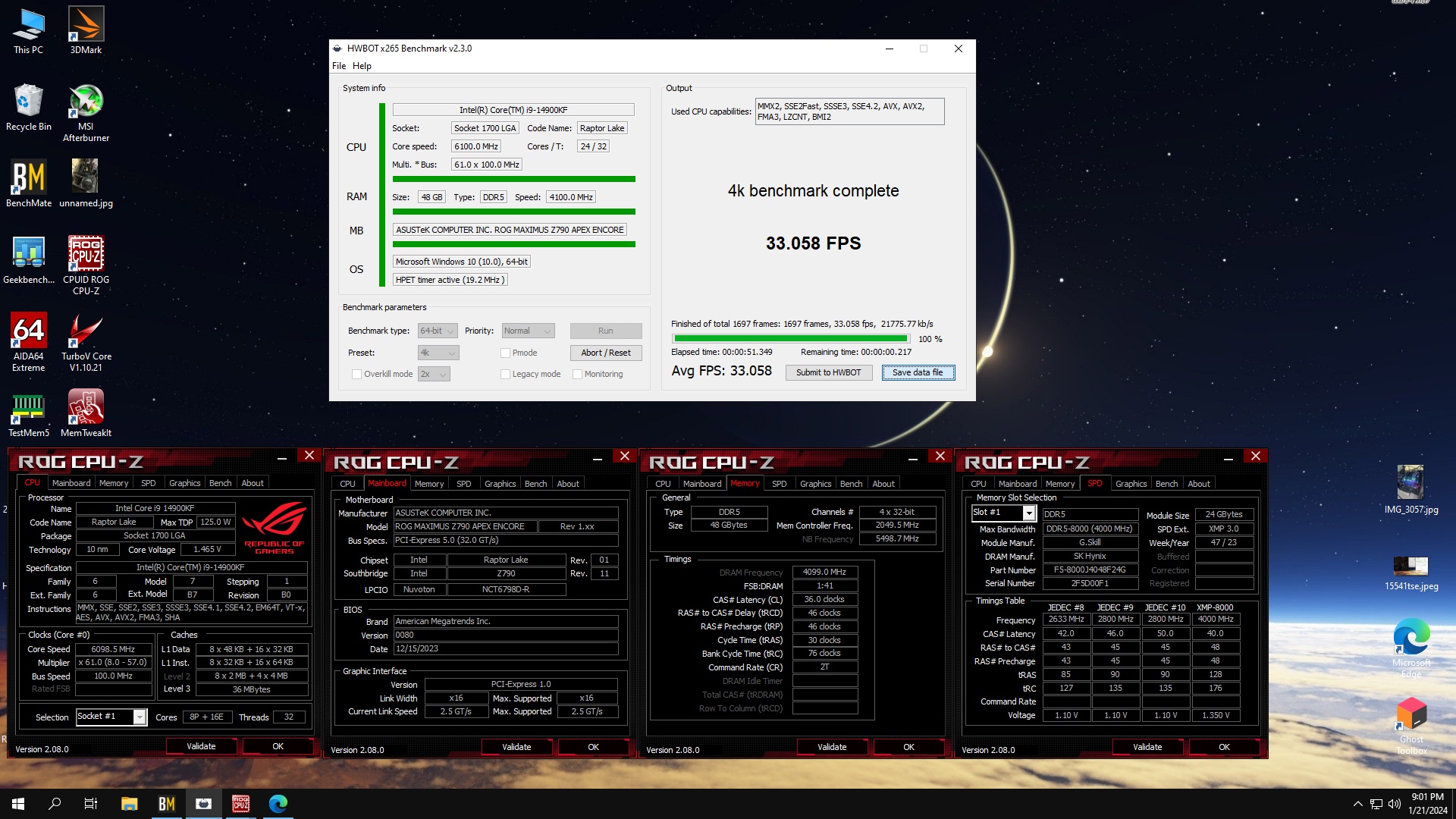This screenshot has height=819, width=1456.
Task: Switch to ROG CPU-Z taskbar app
Action: (241, 804)
